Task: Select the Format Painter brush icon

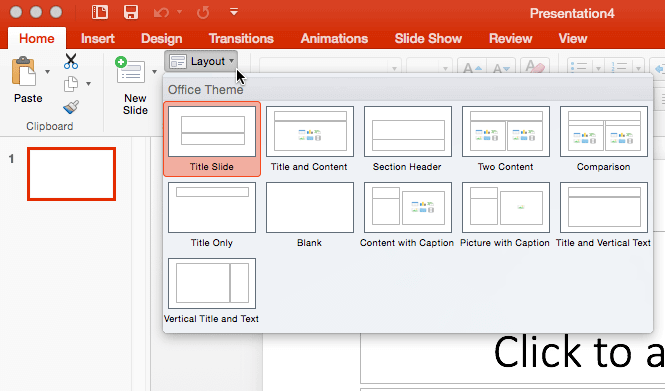Action: [71, 107]
